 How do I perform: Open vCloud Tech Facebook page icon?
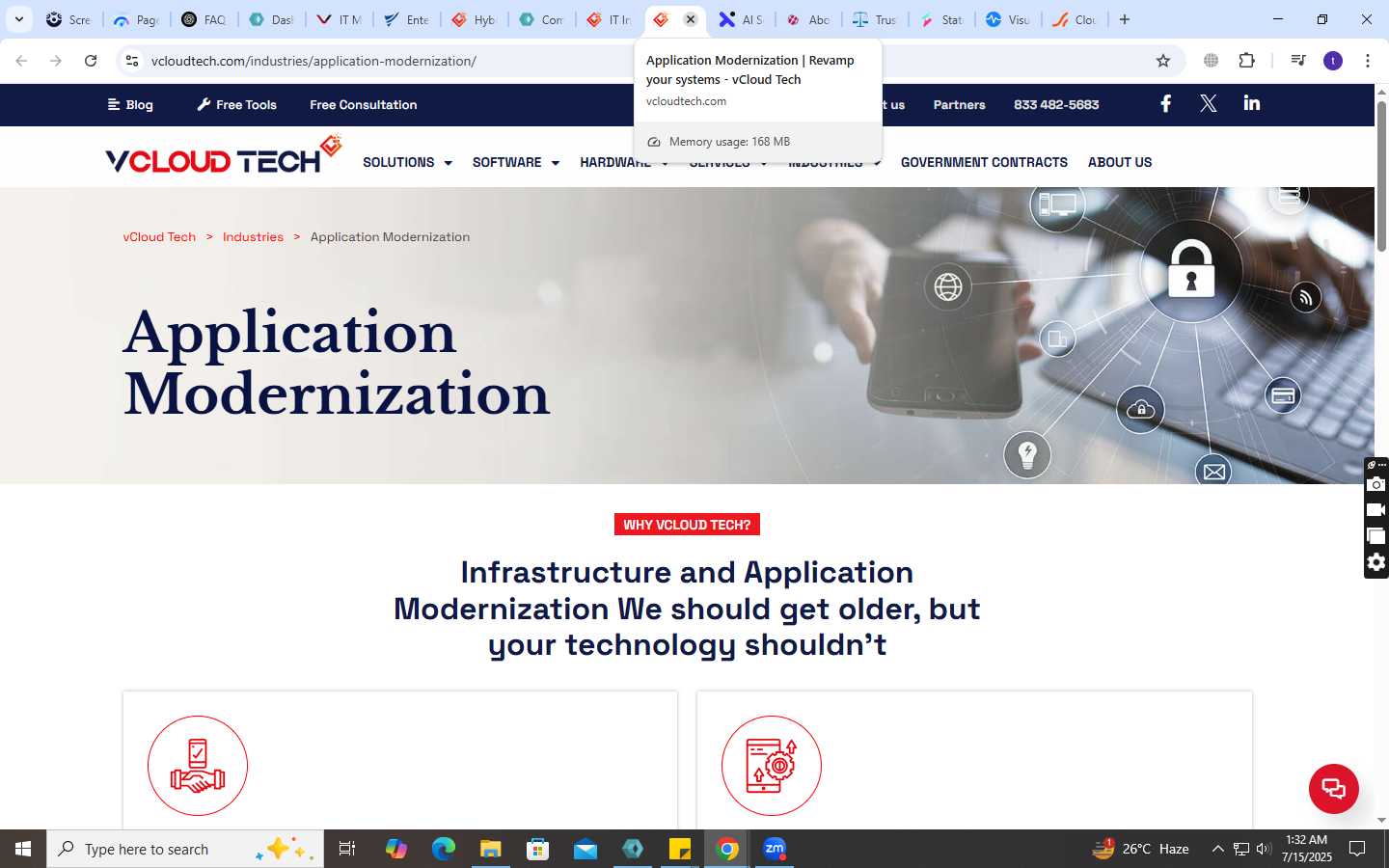tap(1165, 104)
